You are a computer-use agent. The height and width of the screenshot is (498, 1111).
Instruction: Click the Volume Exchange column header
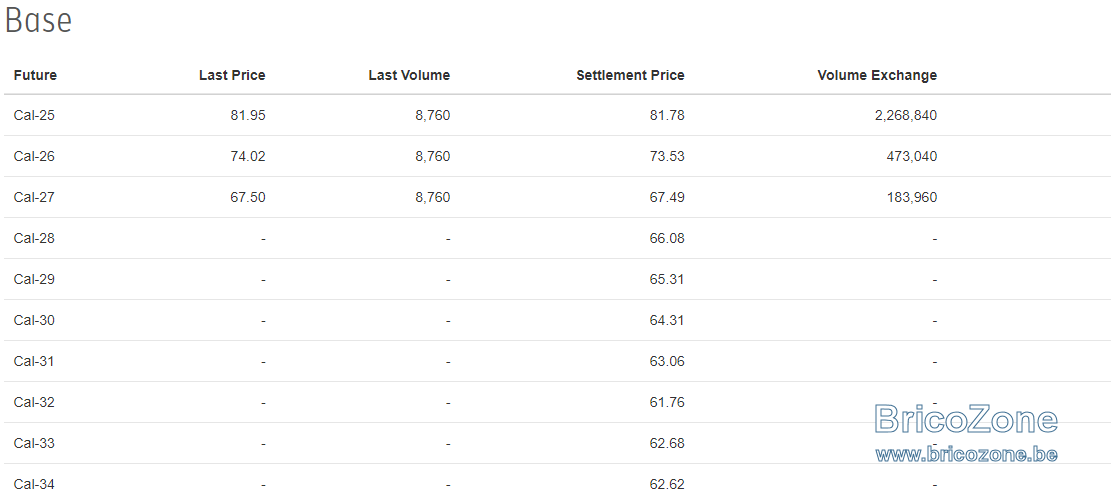pos(877,75)
